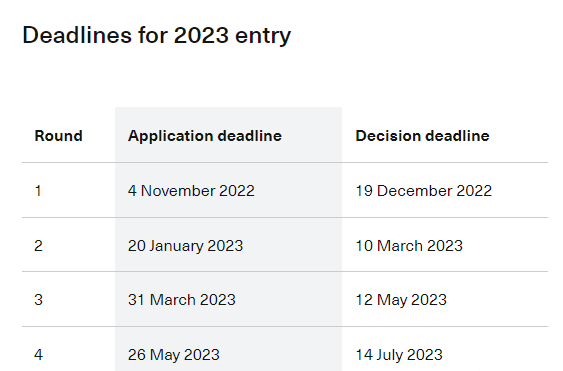Click the '20 January 2023' application date
The width and height of the screenshot is (563, 371).
pyautogui.click(x=185, y=246)
